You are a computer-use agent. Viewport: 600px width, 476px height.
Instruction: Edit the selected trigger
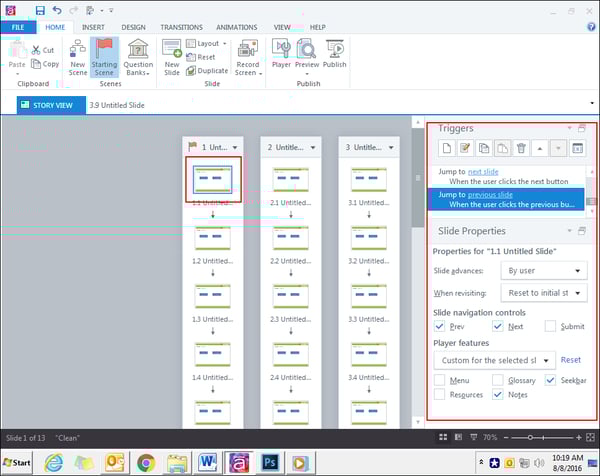[465, 148]
